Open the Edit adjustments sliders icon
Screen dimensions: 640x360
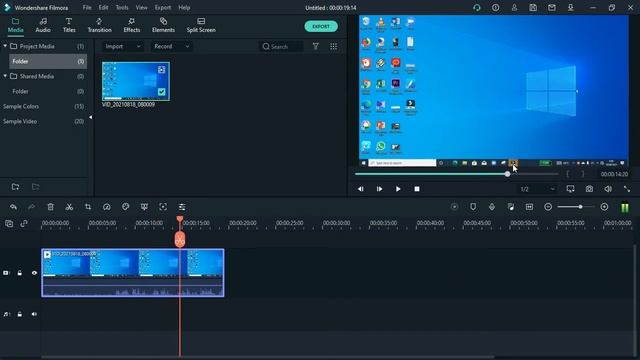(182, 207)
